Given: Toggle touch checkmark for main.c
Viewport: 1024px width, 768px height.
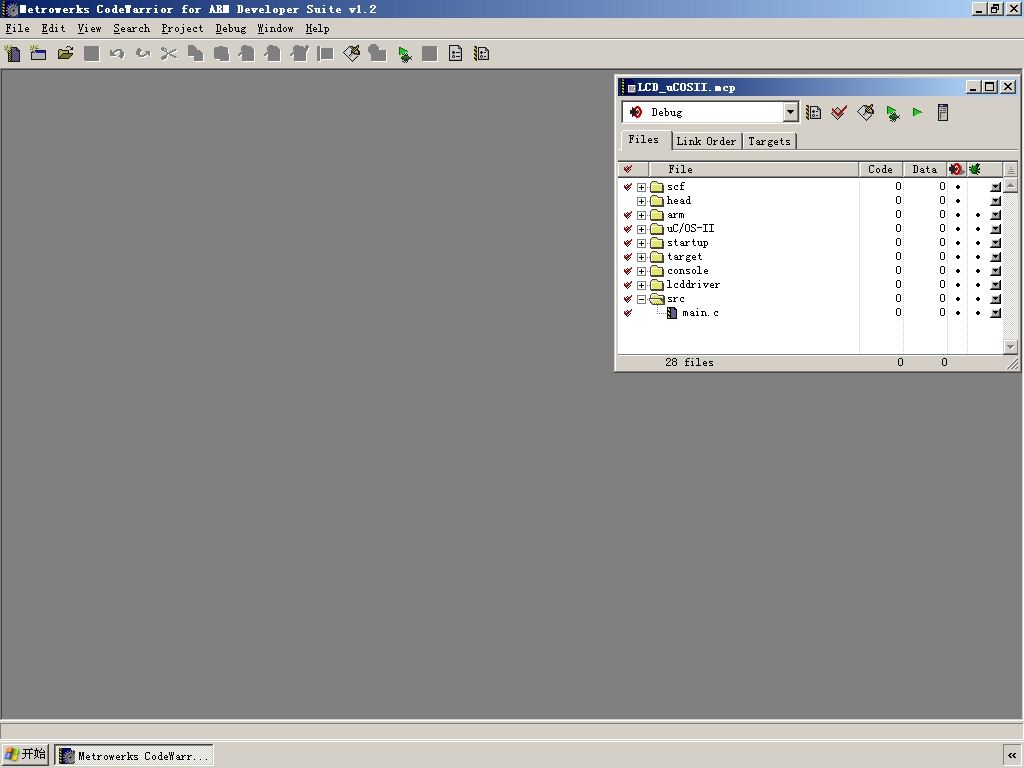Looking at the screenshot, I should point(628,313).
